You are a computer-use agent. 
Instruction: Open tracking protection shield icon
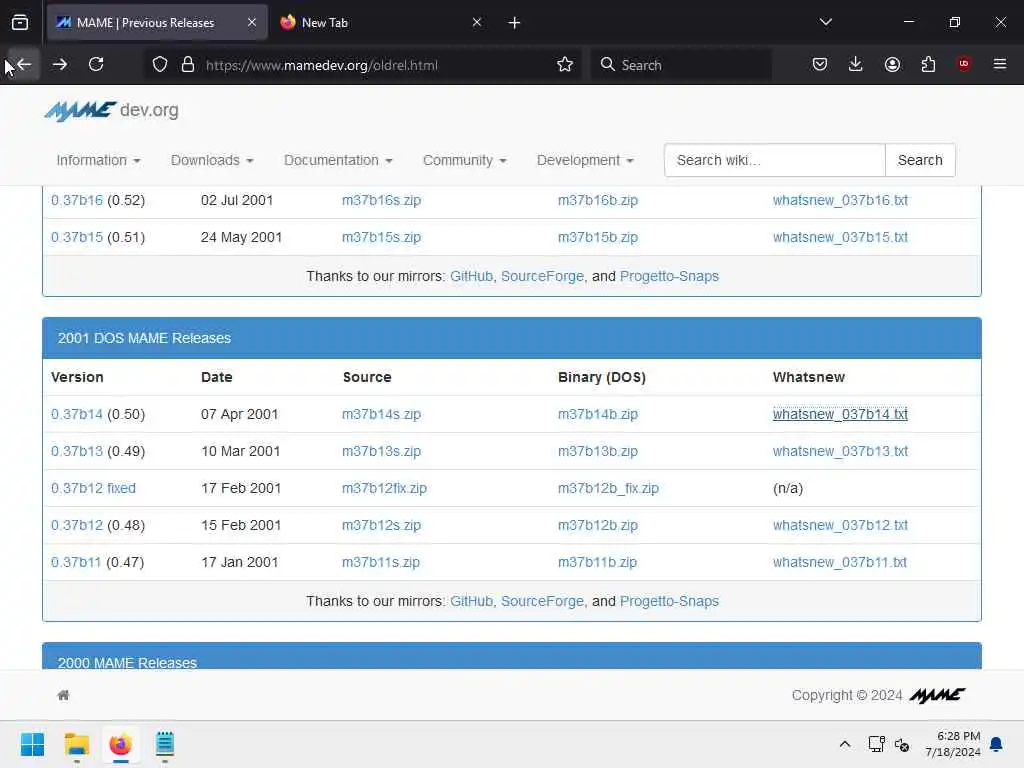pyautogui.click(x=160, y=65)
